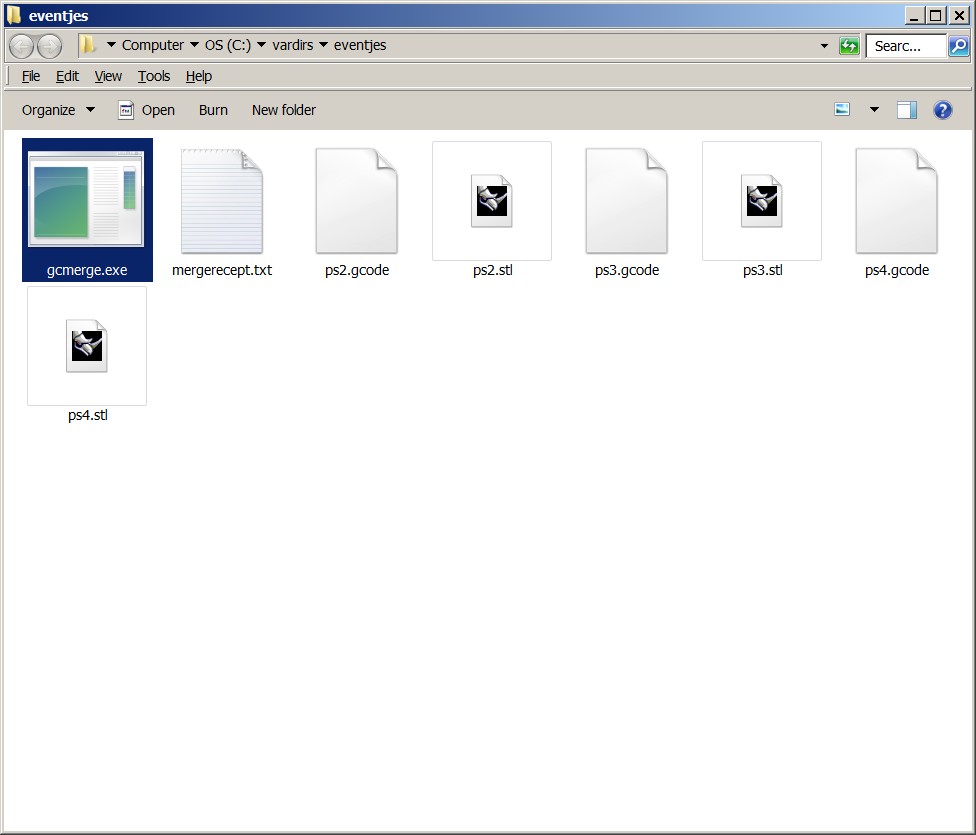
Task: Select the ps4.stl model file icon
Action: point(87,346)
